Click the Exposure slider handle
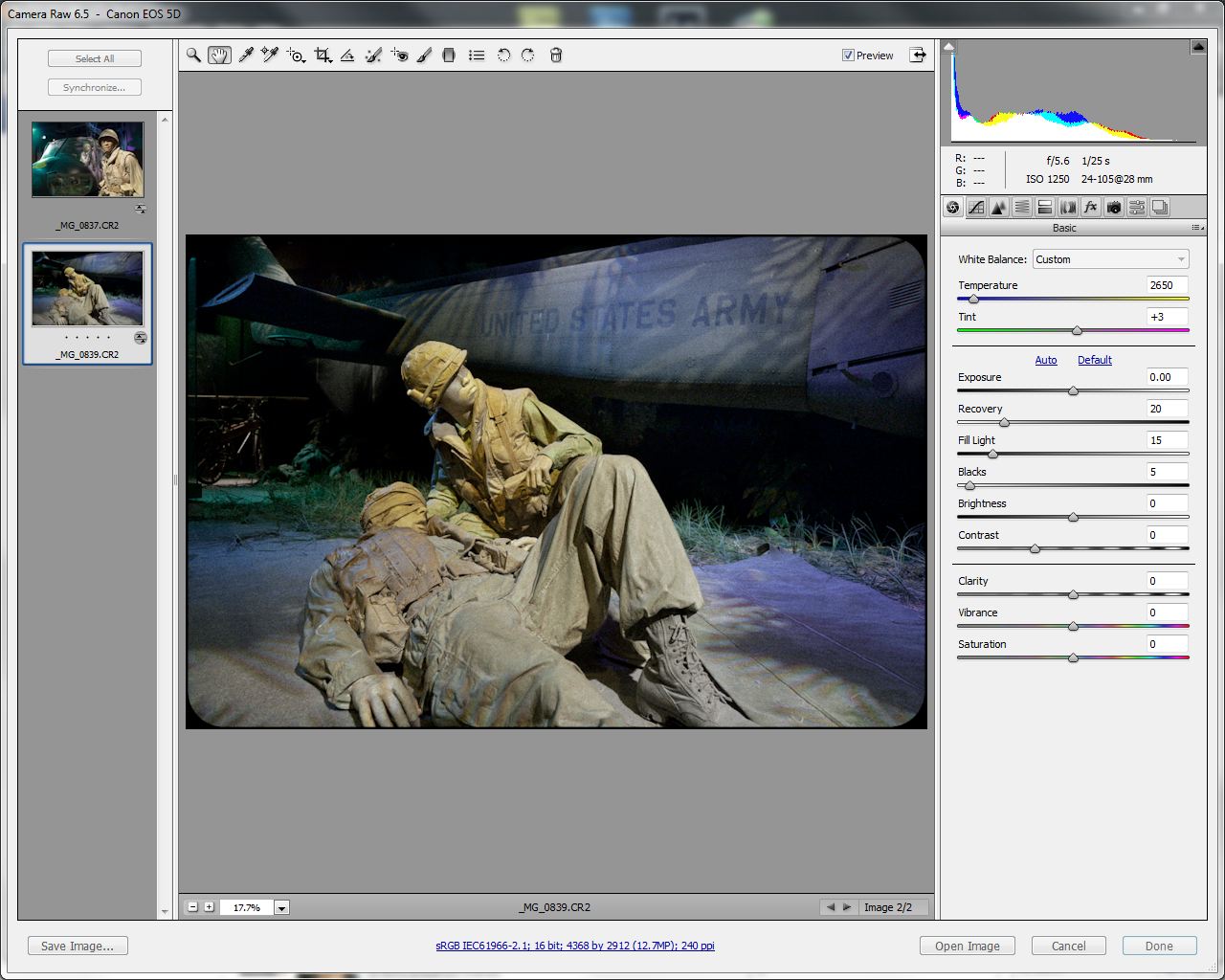 click(x=1073, y=391)
